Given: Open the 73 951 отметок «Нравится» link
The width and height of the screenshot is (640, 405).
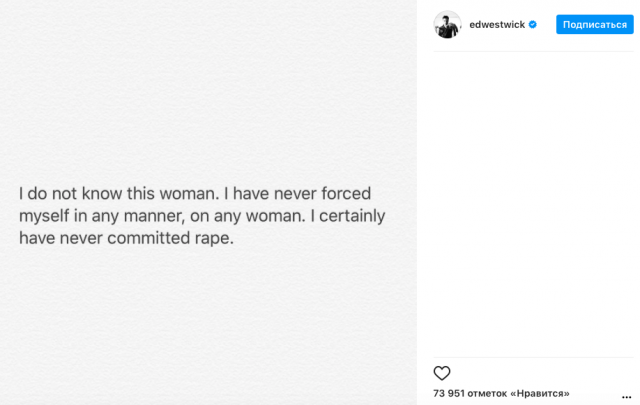Looking at the screenshot, I should (501, 394).
